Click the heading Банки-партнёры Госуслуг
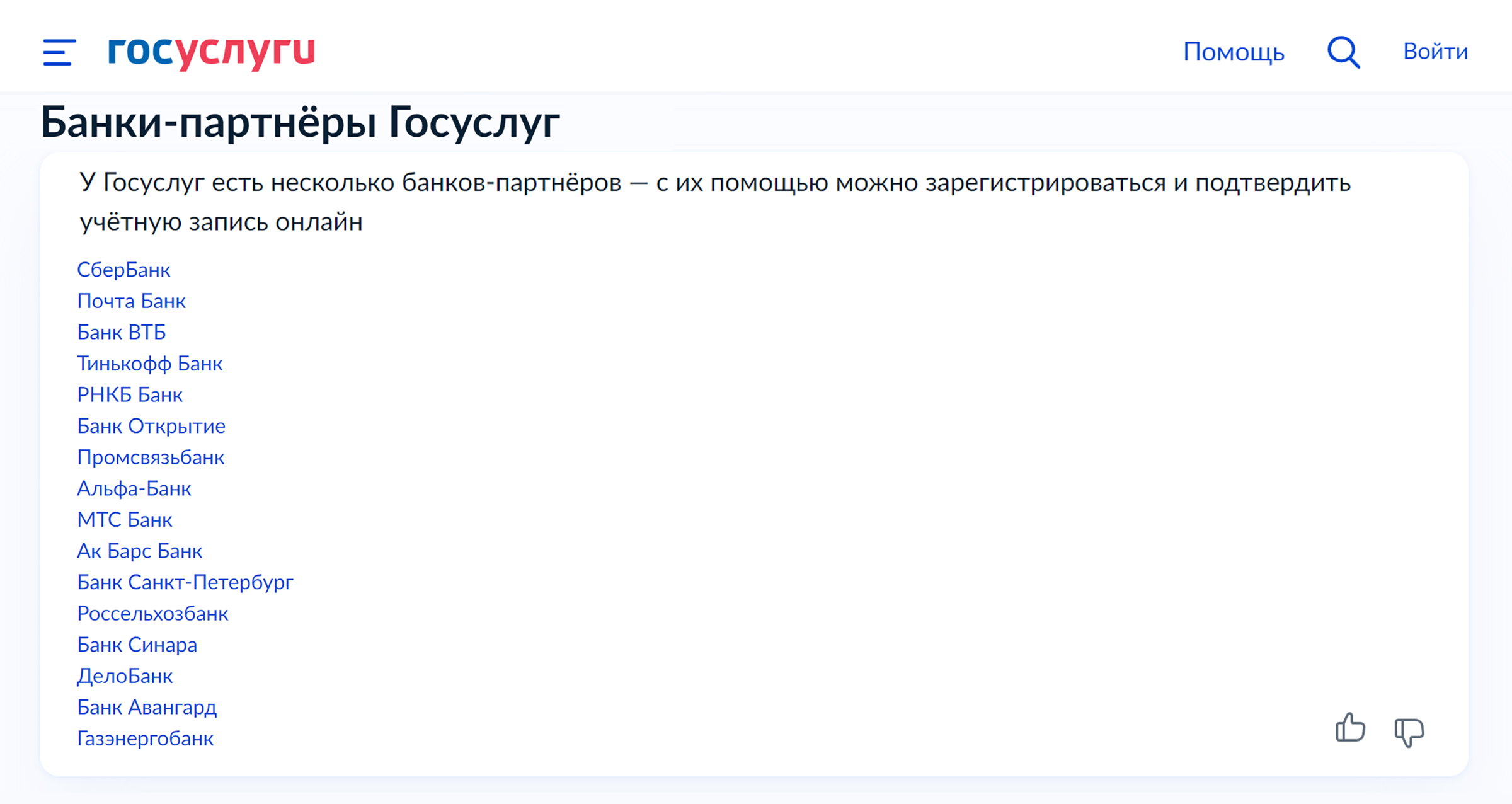 click(x=301, y=122)
